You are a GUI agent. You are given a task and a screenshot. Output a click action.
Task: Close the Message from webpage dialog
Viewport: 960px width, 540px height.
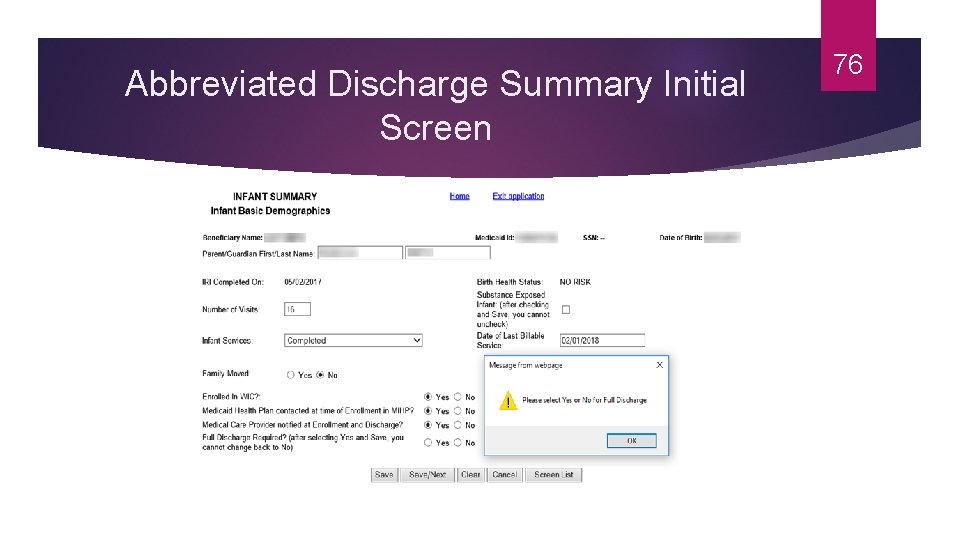click(659, 365)
